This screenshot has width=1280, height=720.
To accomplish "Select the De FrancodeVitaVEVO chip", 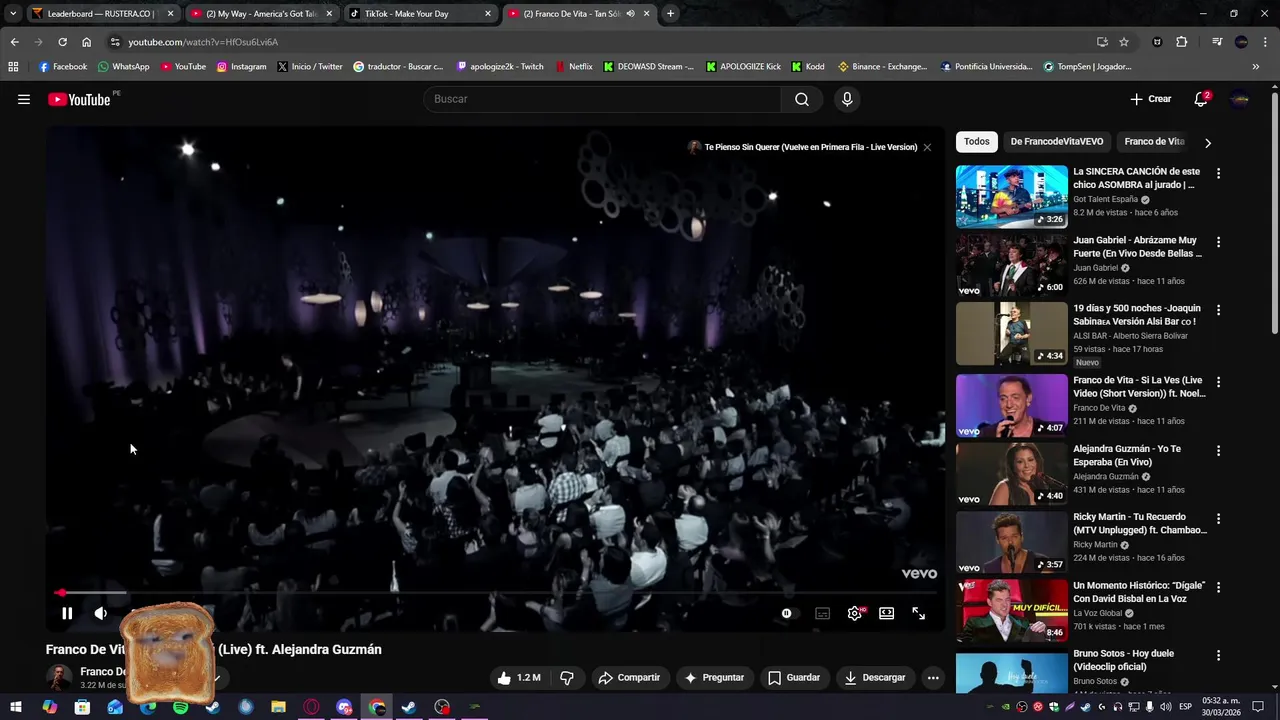I will pyautogui.click(x=1057, y=141).
